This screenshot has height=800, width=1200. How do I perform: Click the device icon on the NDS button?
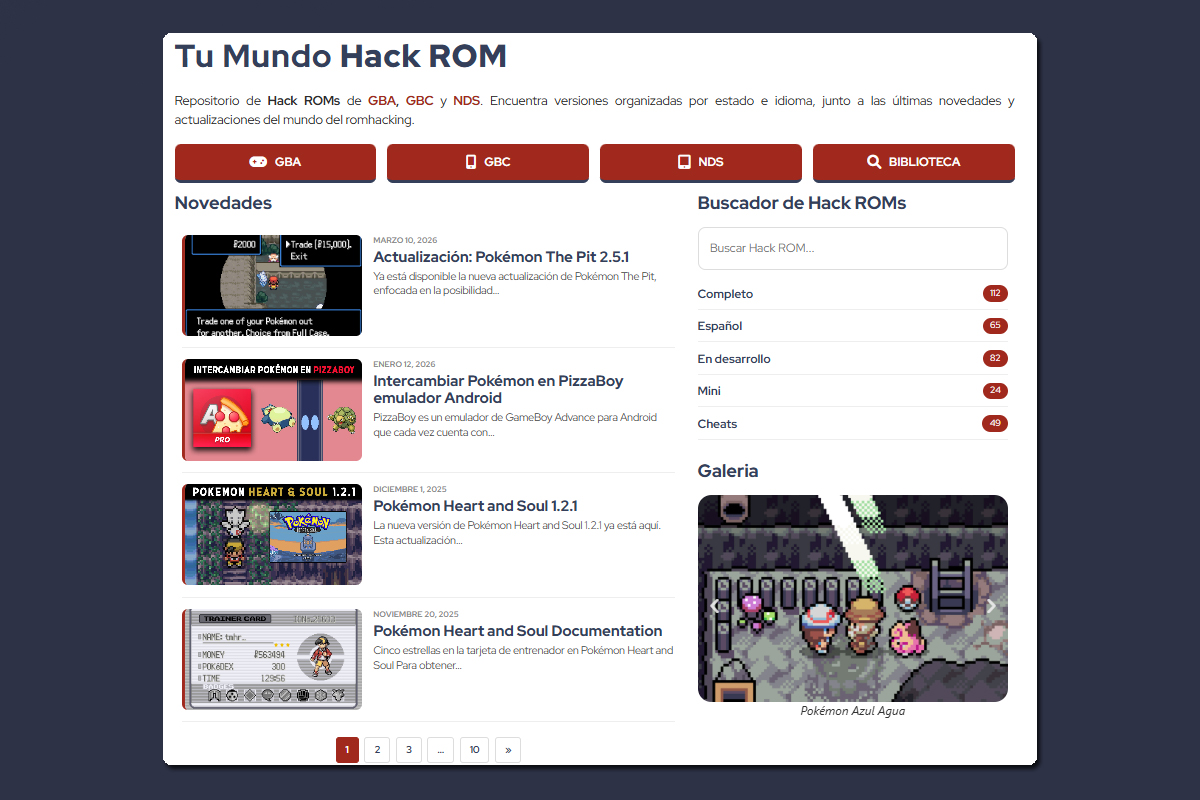pos(682,162)
